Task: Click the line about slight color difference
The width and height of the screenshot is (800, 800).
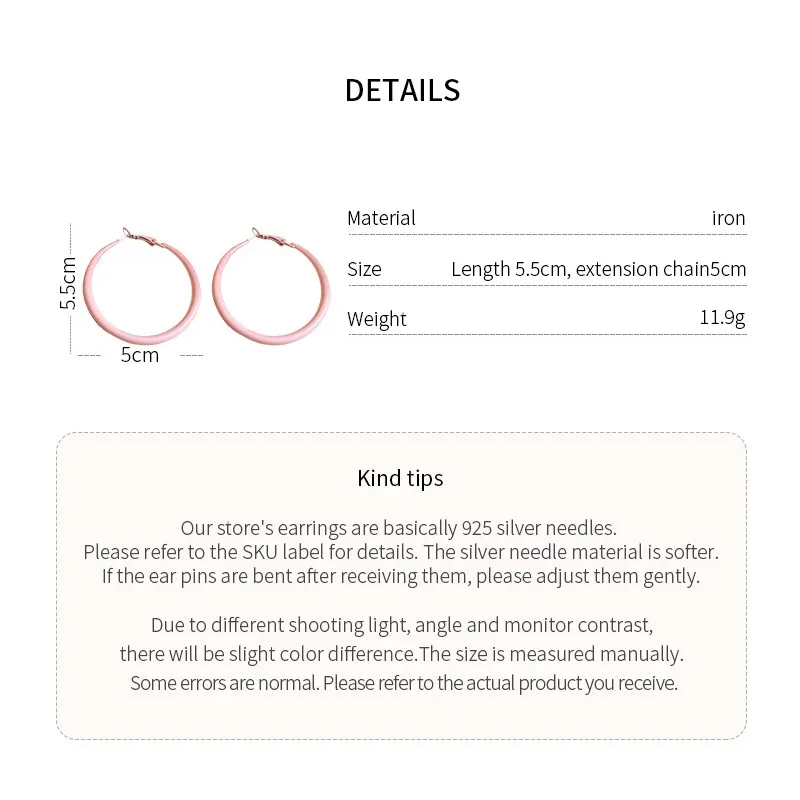Action: tap(401, 655)
